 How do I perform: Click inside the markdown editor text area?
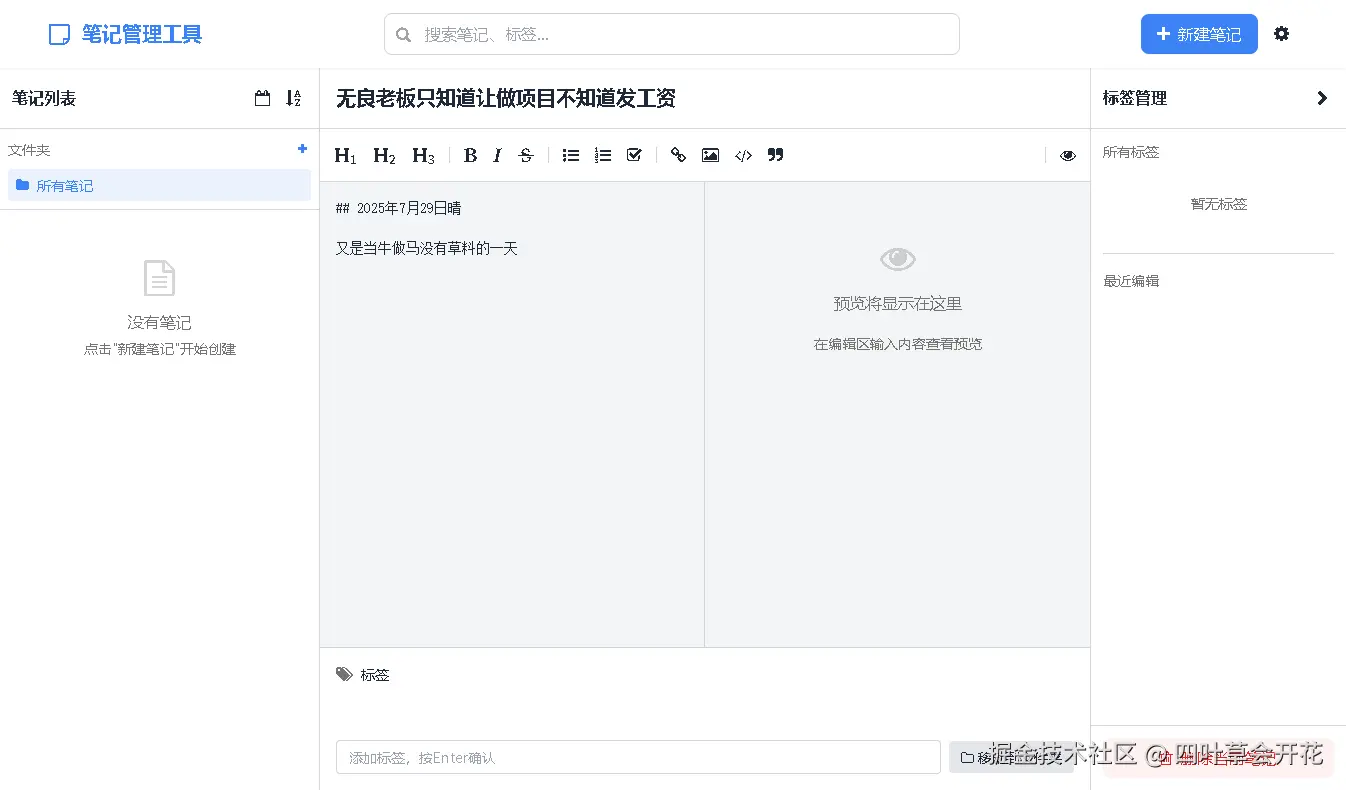[x=512, y=414]
